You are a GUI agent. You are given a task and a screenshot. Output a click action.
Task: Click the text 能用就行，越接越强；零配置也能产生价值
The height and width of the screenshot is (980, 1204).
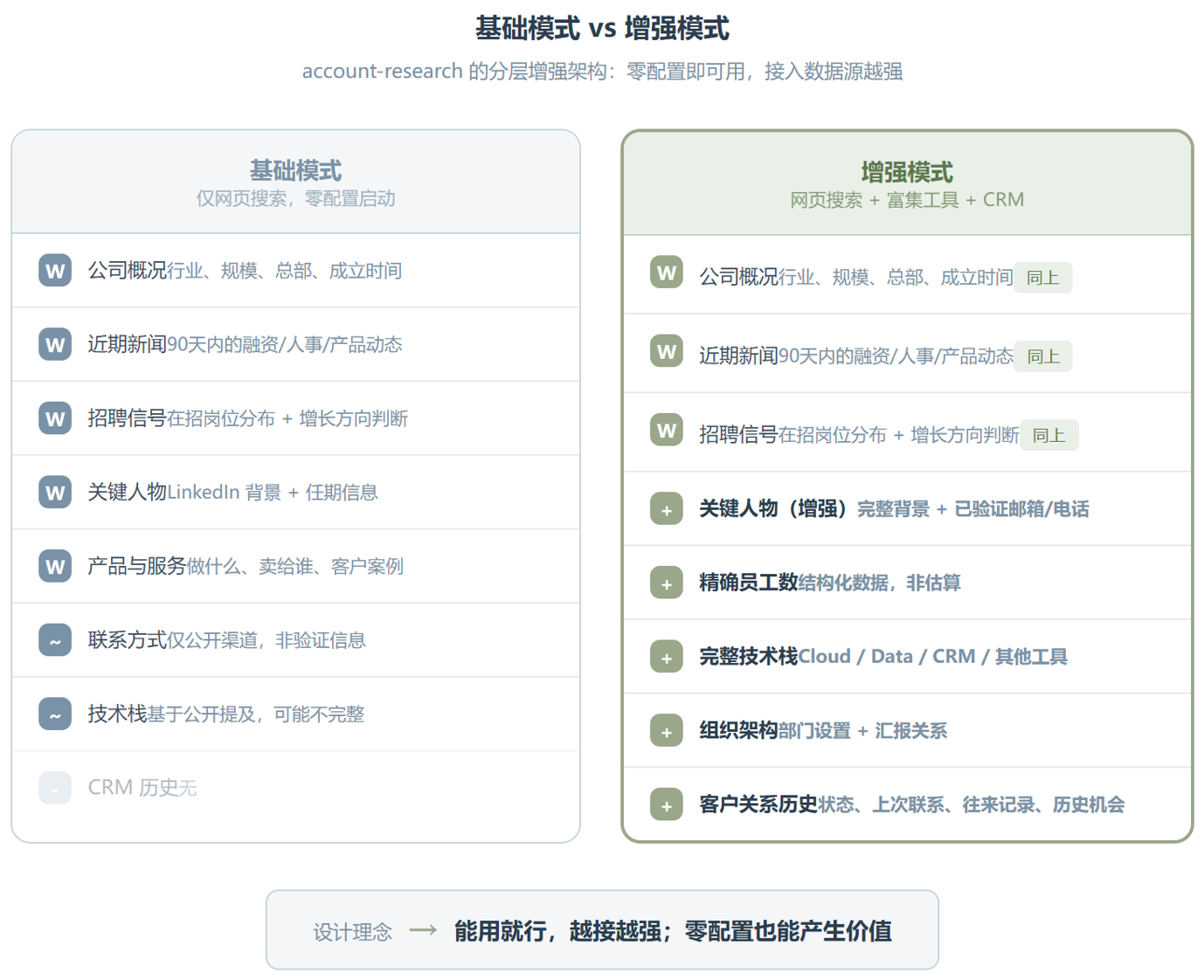click(x=673, y=931)
